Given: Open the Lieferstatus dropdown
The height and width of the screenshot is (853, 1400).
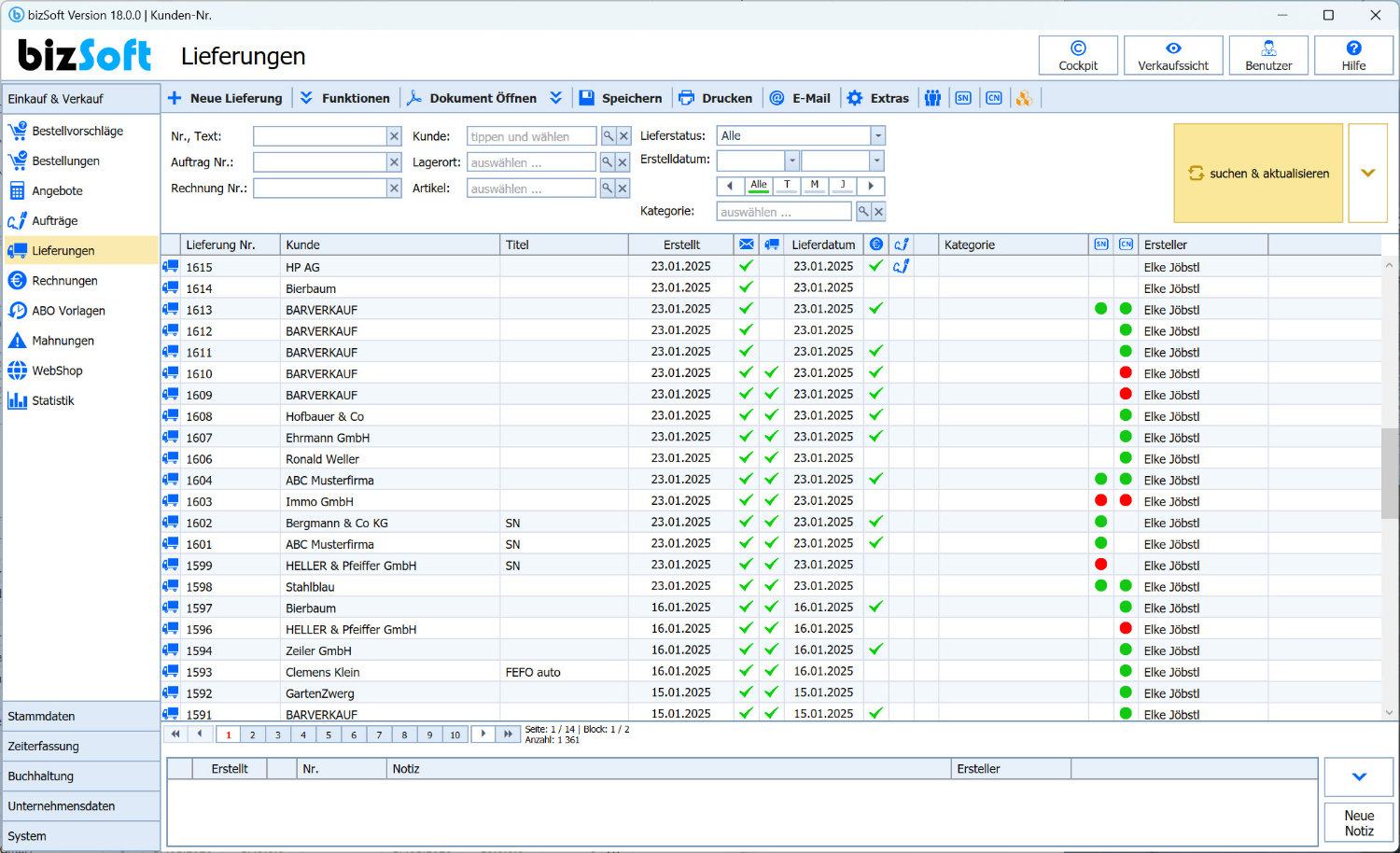Looking at the screenshot, I should click(x=877, y=136).
